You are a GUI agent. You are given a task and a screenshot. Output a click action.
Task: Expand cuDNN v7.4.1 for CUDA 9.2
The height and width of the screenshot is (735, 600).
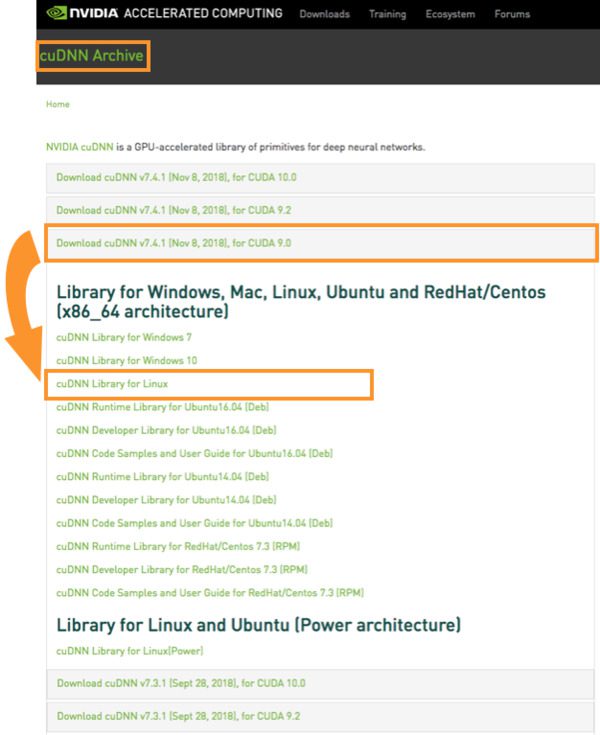320,210
